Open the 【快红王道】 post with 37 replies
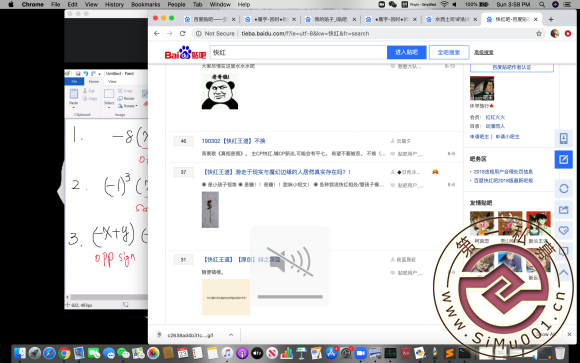 coord(276,172)
